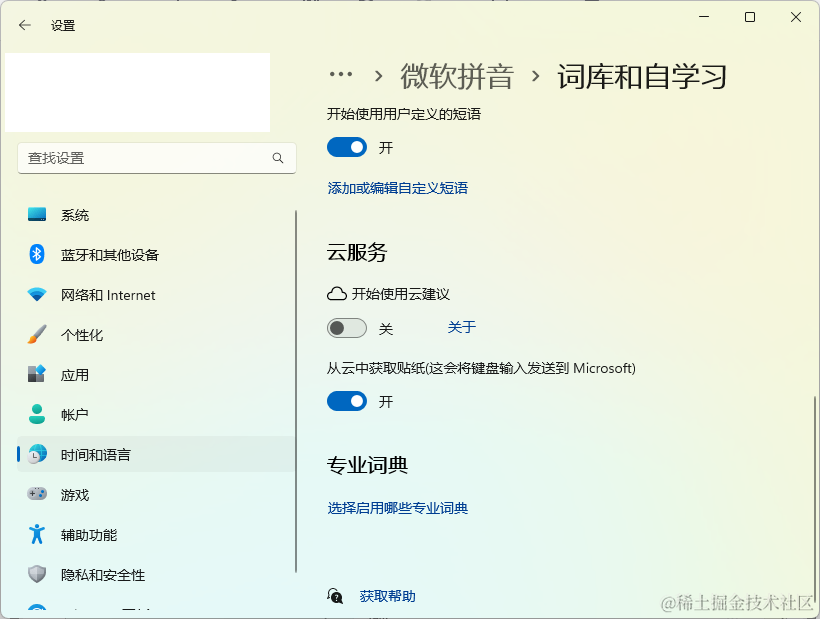This screenshot has width=820, height=619.
Task: Select 蓝牙和其他设备 in the sidebar
Action: click(x=110, y=254)
